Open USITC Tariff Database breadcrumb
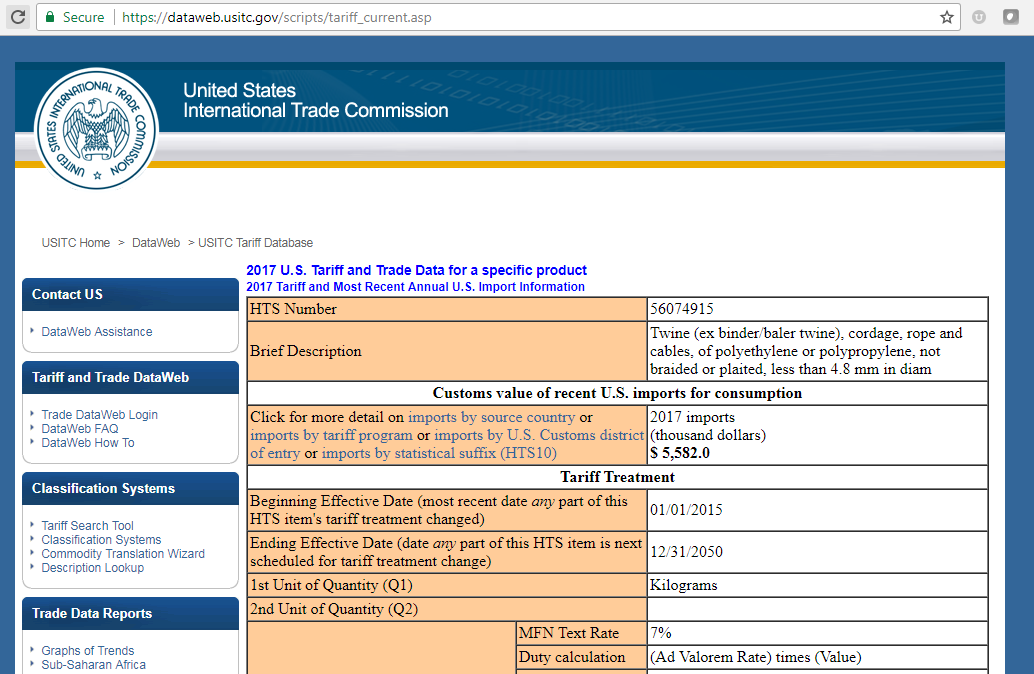 255,243
